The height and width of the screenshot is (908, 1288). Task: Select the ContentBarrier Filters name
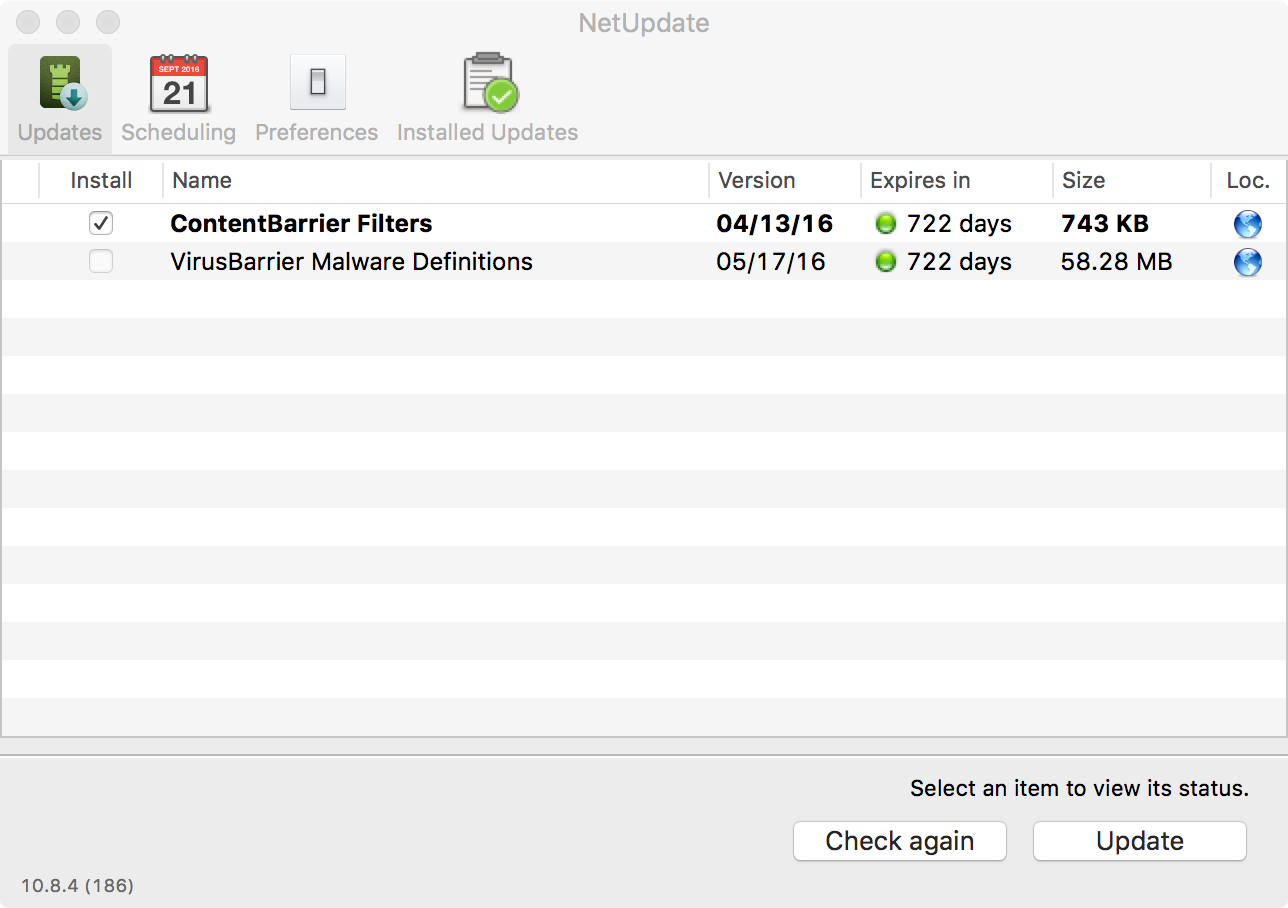pyautogui.click(x=302, y=224)
